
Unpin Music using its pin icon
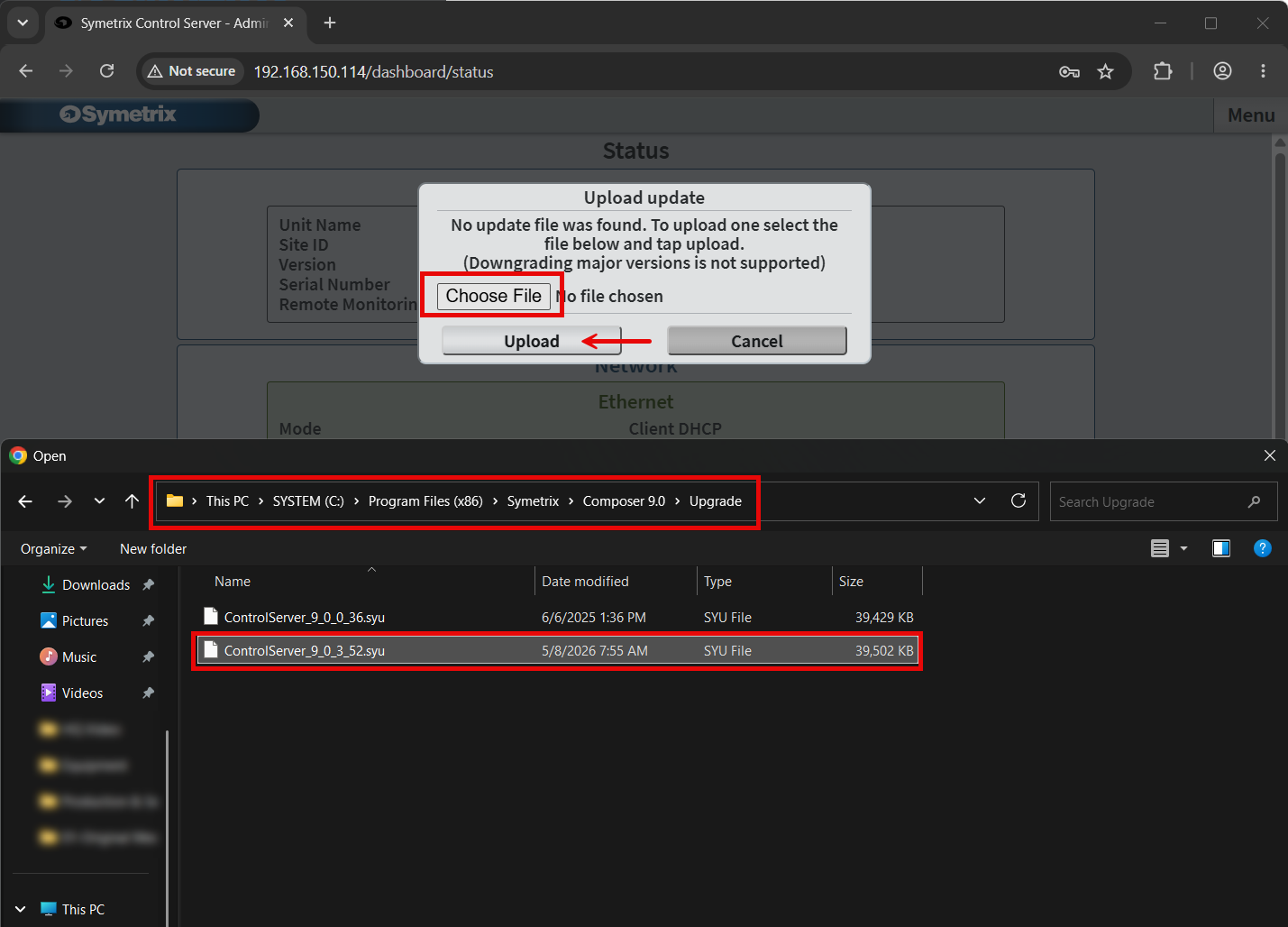click(149, 657)
